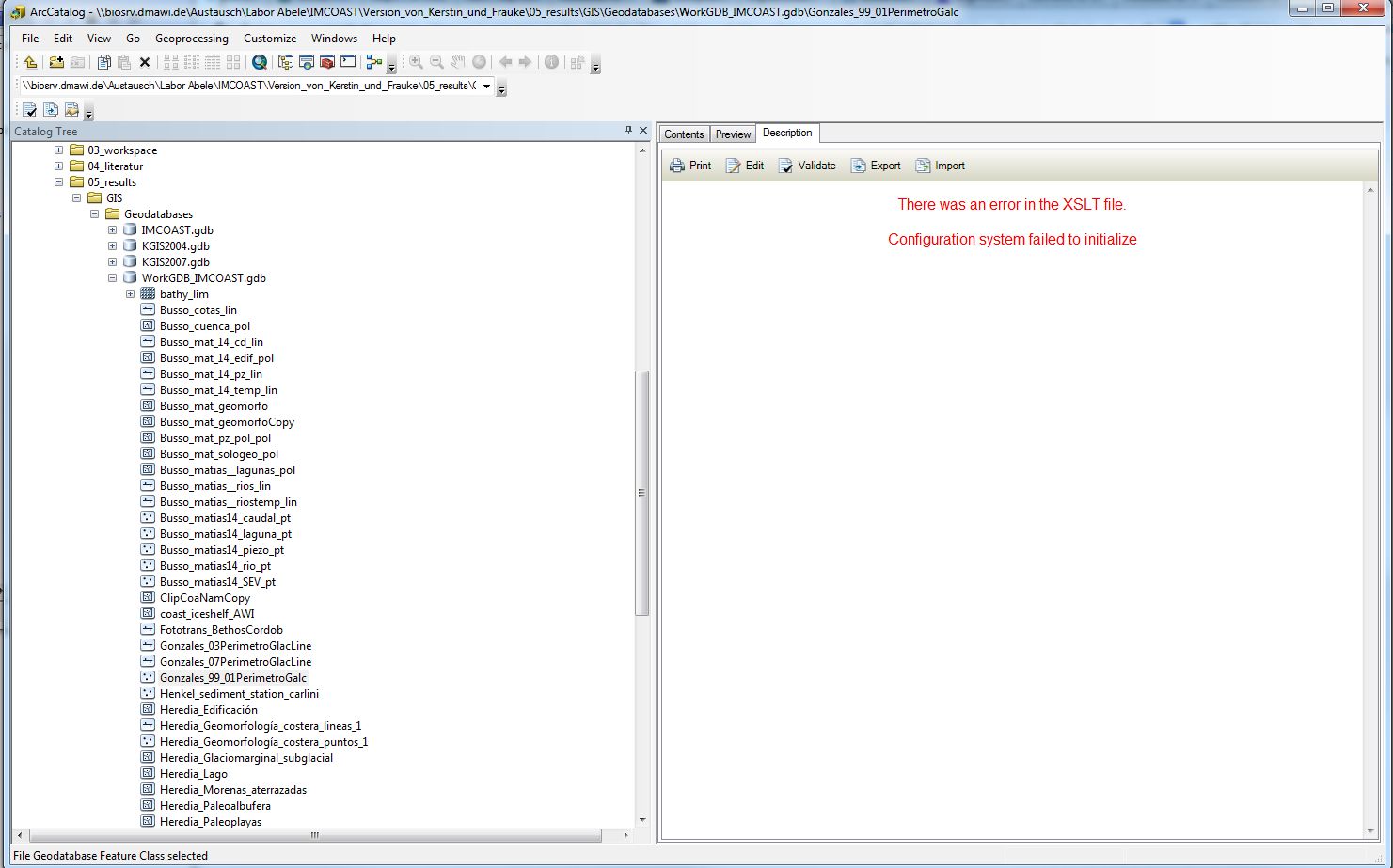
Task: Expand the bathy_lim dataset
Action: pos(130,294)
